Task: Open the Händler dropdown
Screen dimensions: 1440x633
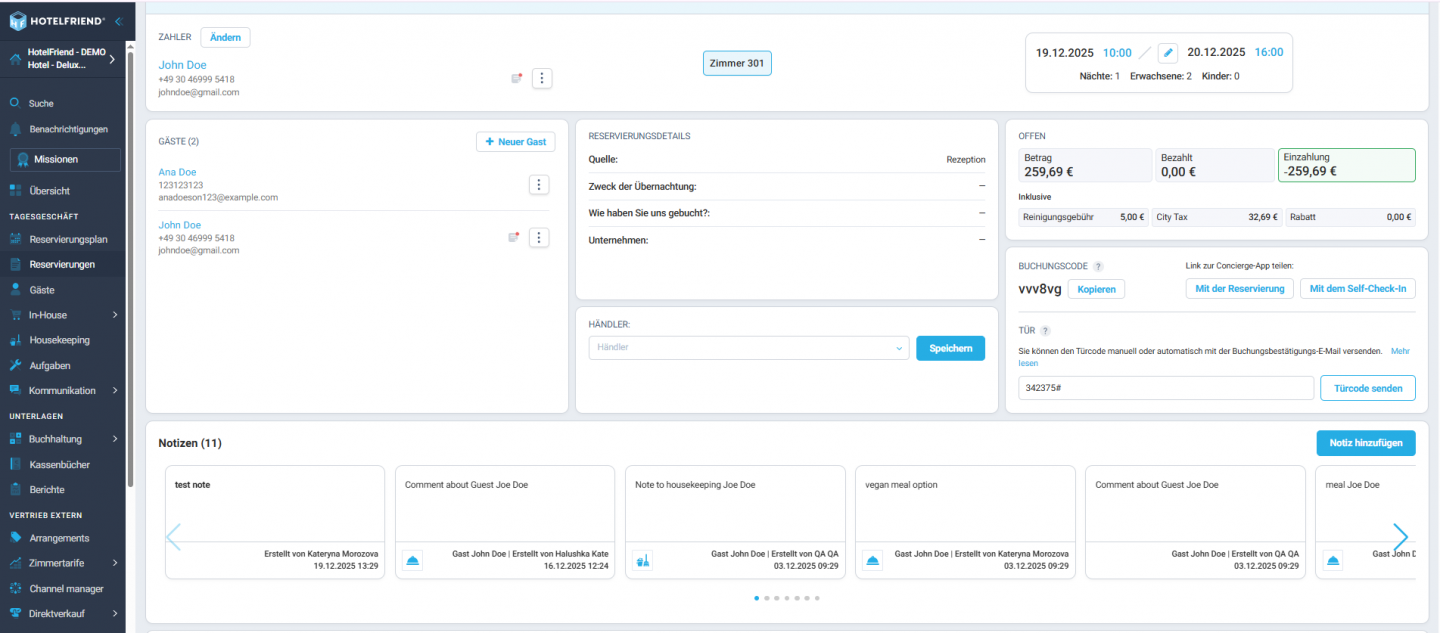Action: [x=748, y=348]
